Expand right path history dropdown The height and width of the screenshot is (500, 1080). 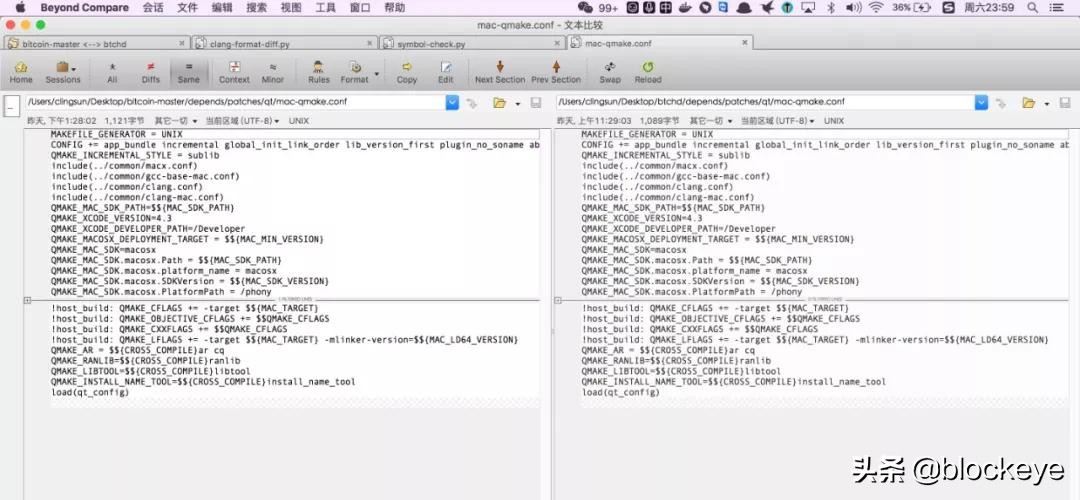(x=982, y=102)
